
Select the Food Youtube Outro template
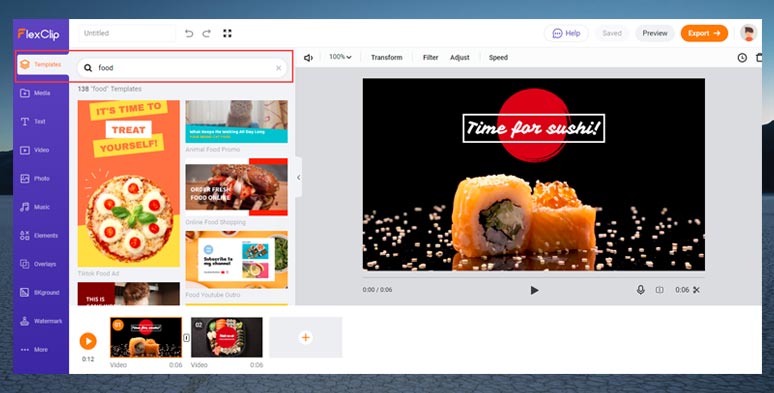click(236, 260)
